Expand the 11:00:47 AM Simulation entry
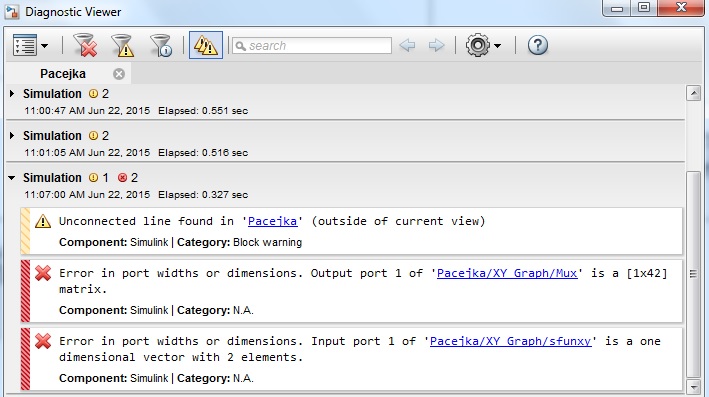 (12, 94)
